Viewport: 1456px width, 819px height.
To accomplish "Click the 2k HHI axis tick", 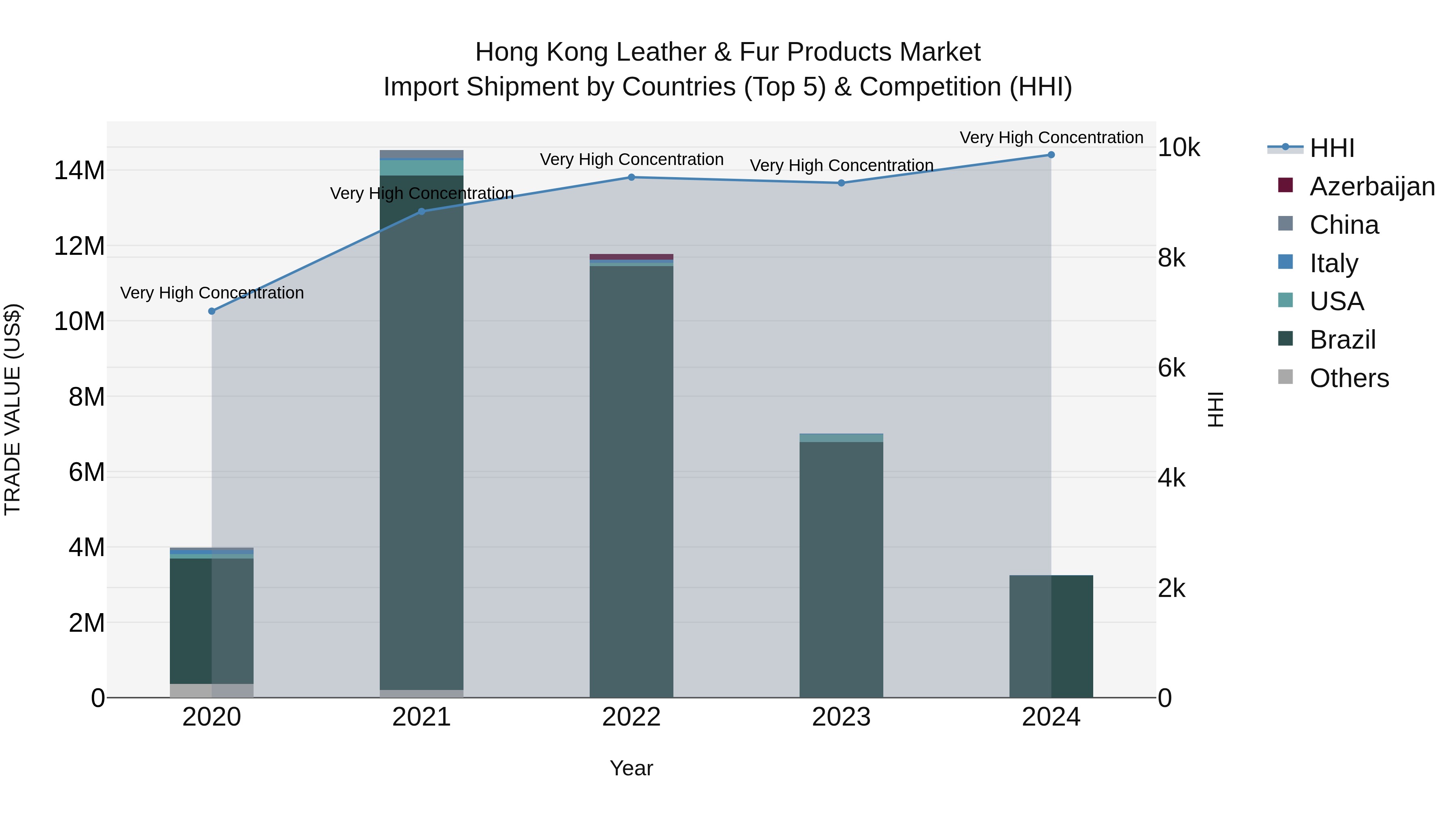I will [1171, 588].
